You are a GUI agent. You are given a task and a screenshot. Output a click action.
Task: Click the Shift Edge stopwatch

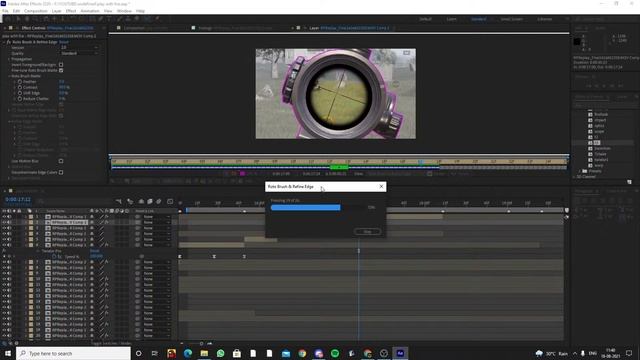tap(20, 93)
